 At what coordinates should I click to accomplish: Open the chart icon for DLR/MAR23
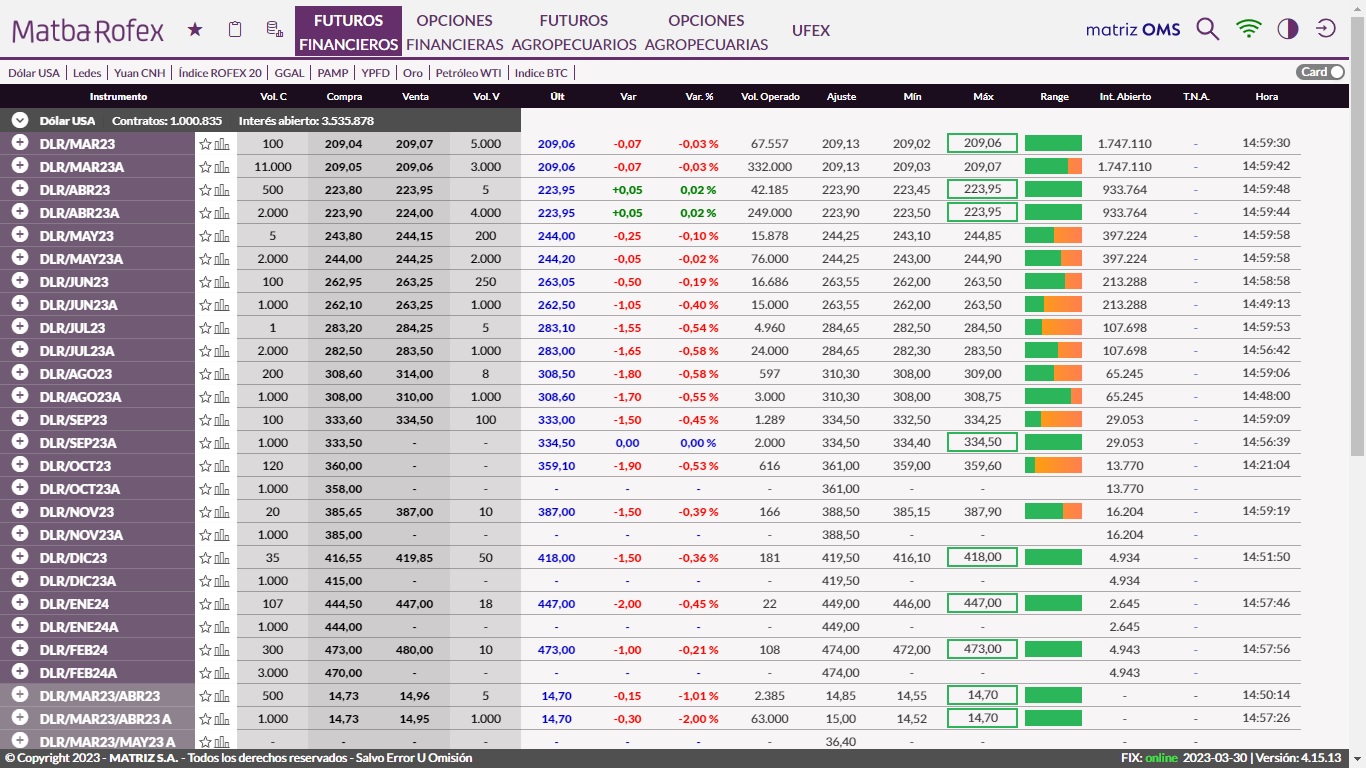click(222, 144)
